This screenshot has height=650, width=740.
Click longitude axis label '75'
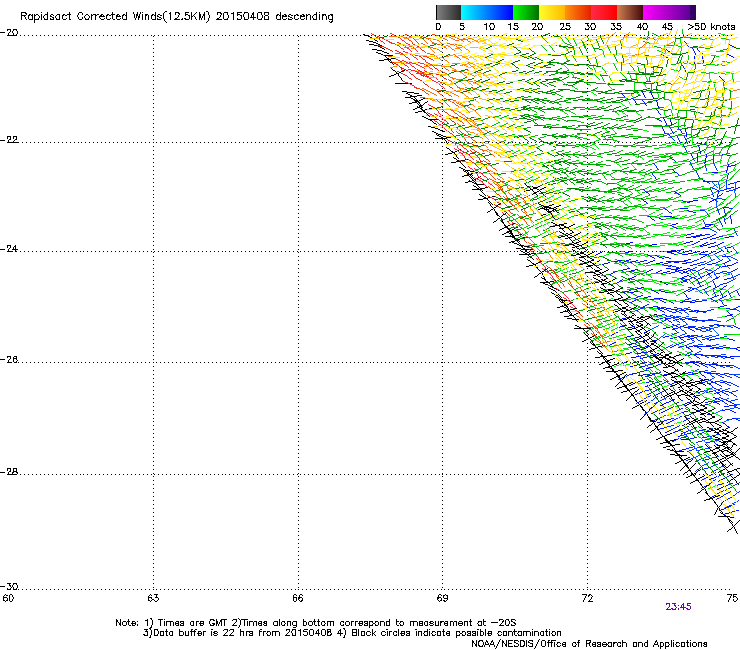click(732, 598)
